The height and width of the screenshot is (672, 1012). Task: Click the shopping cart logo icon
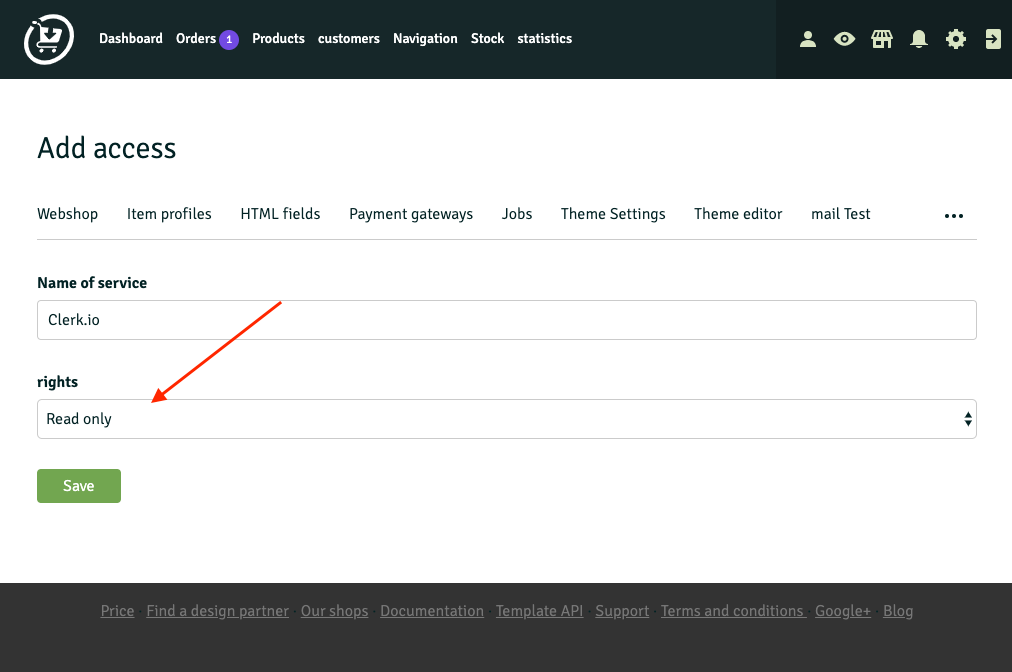[49, 39]
